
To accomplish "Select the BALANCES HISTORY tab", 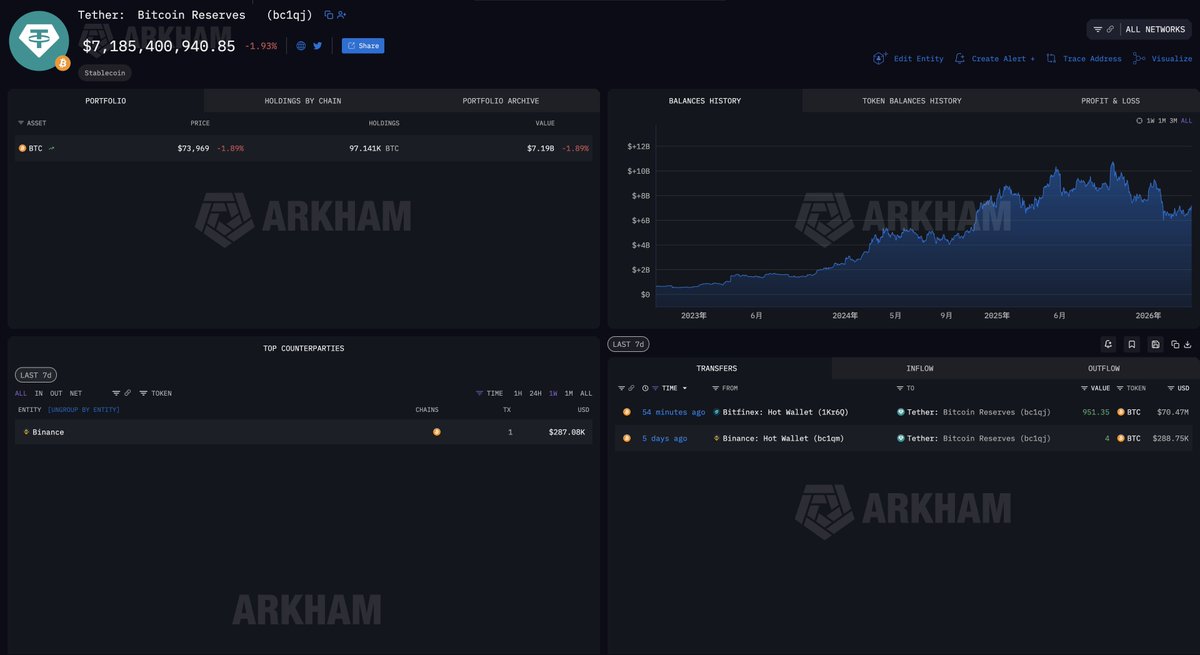I will 705,101.
